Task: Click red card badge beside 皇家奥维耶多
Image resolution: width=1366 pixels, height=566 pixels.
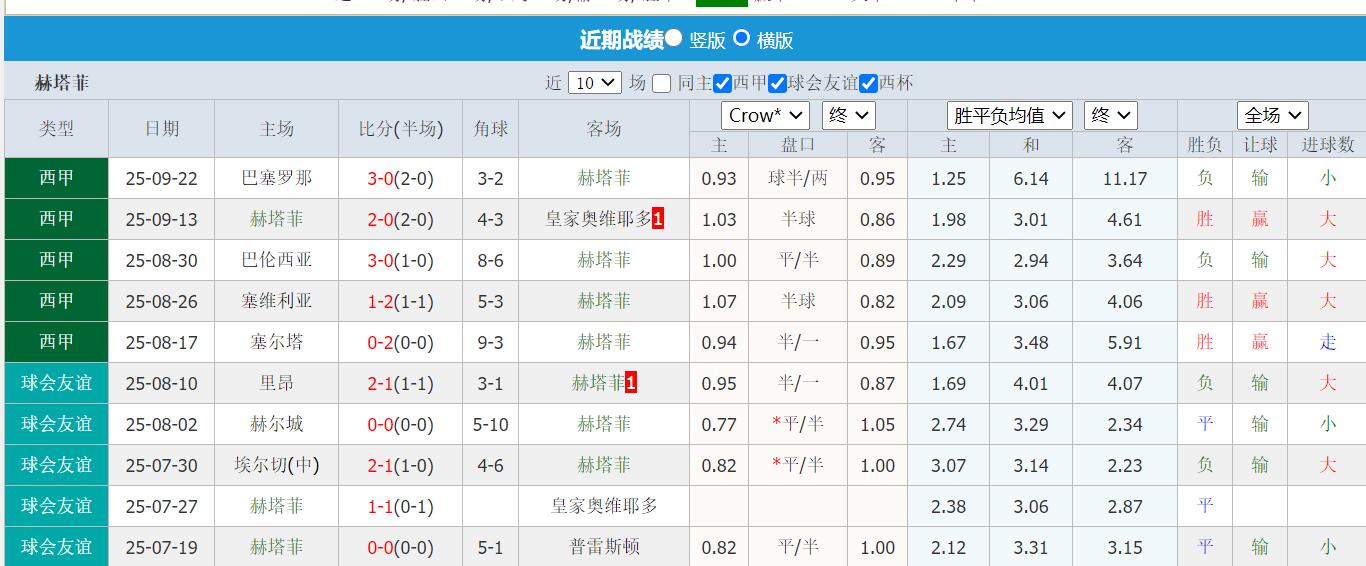Action: [x=658, y=219]
